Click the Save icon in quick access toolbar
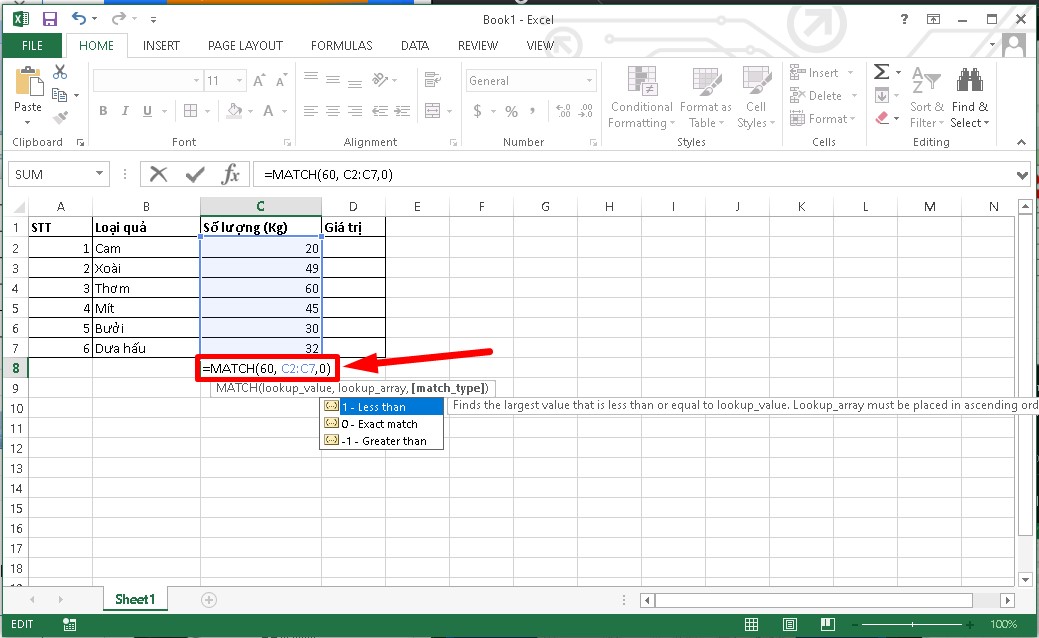Screen dimensions: 1039x638 tap(50, 19)
